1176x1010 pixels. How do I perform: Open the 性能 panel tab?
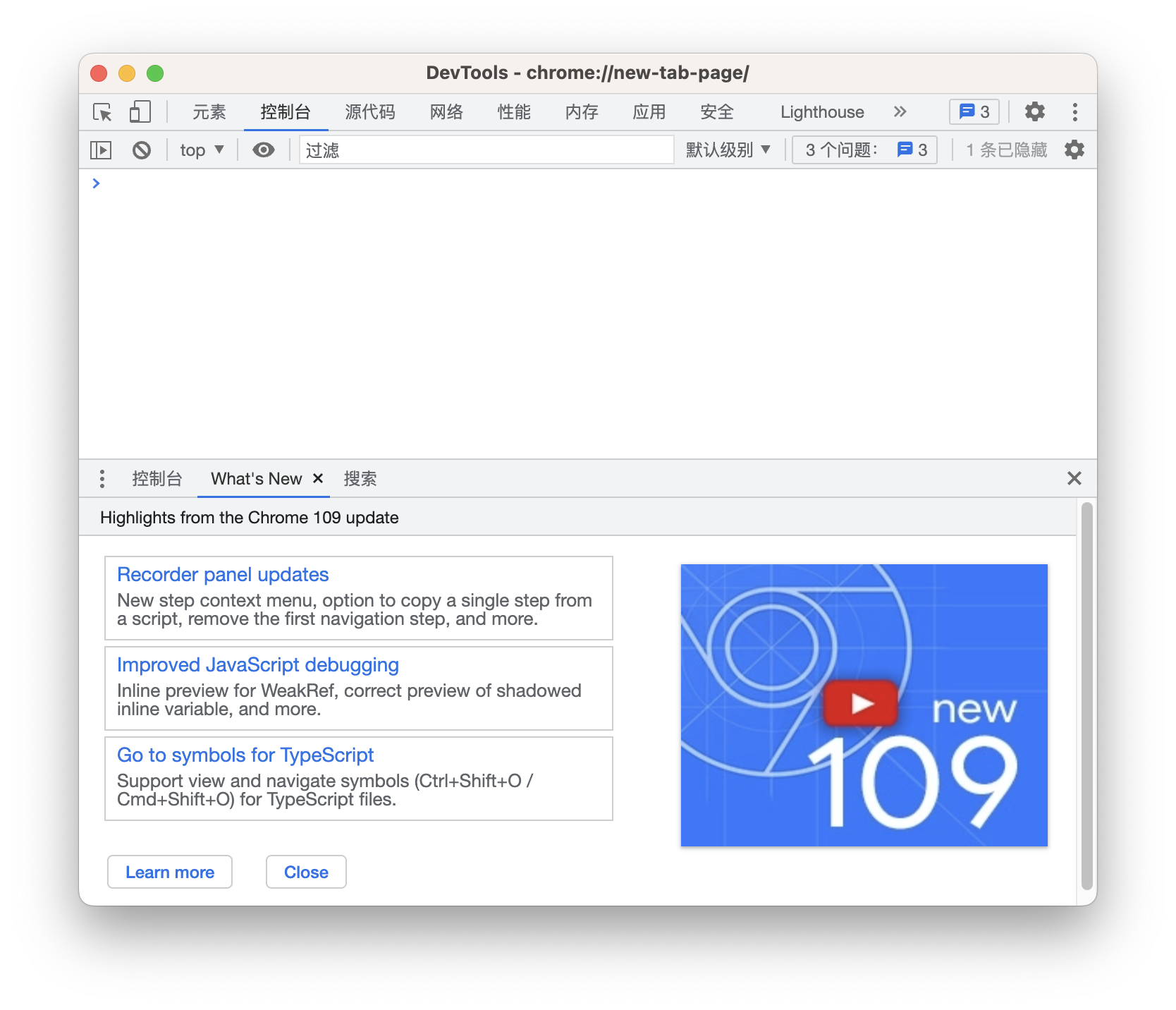[514, 112]
